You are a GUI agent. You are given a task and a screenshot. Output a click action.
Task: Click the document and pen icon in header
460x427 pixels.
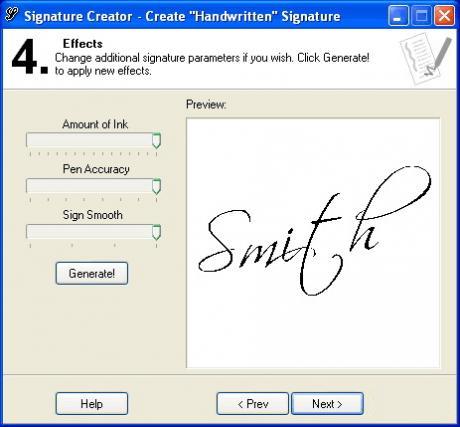pos(426,59)
